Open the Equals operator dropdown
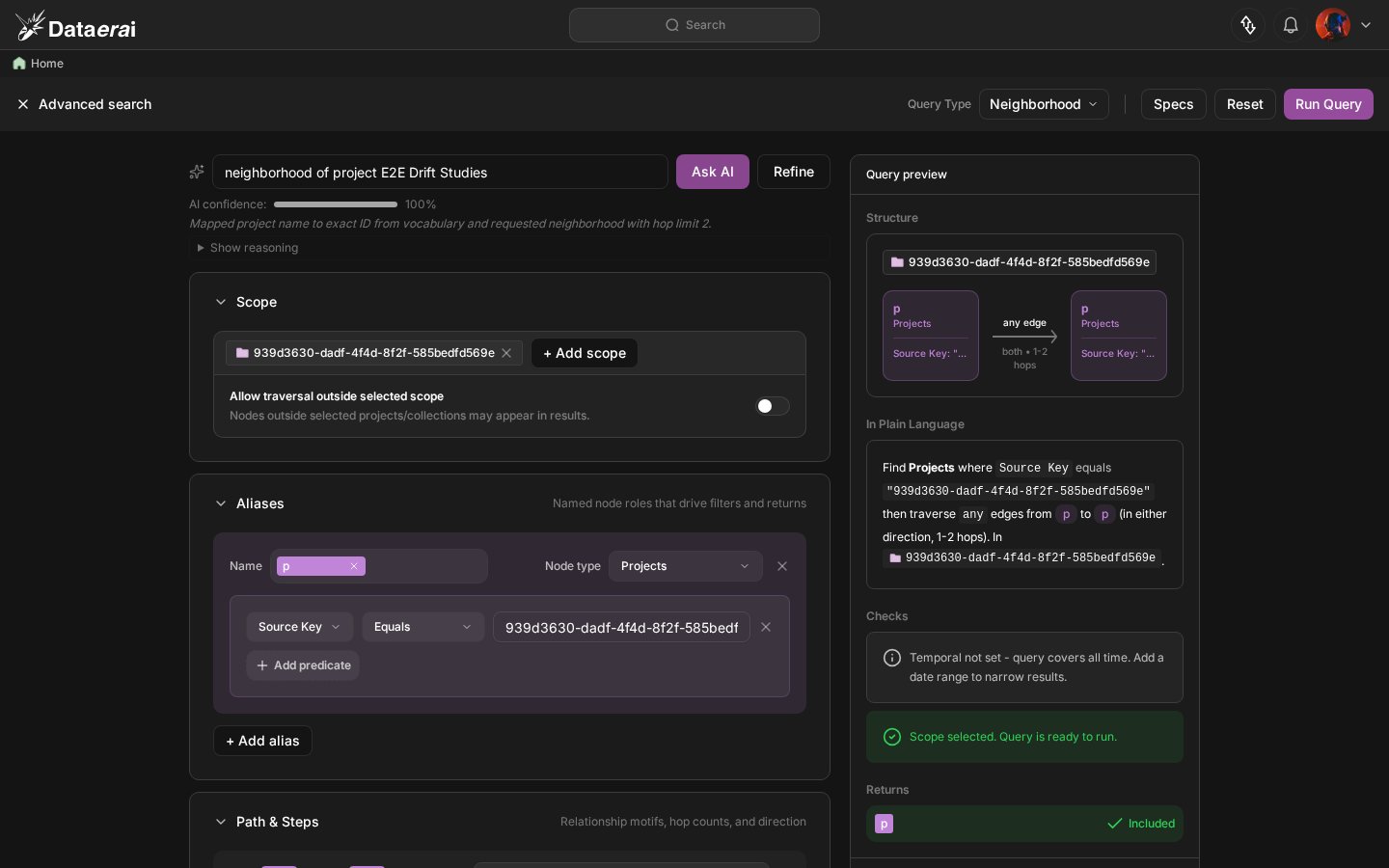 coord(422,627)
